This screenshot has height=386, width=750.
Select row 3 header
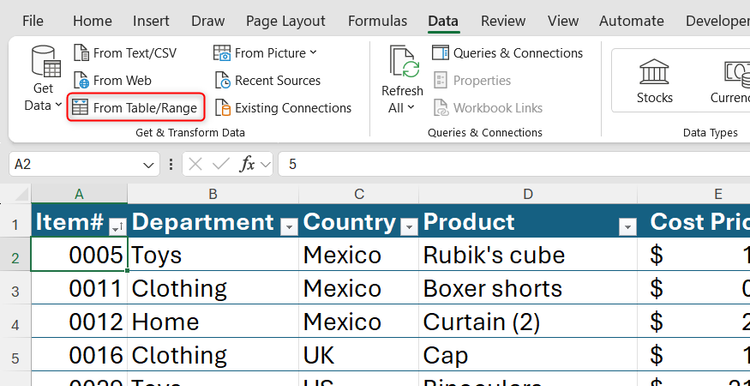pos(15,288)
